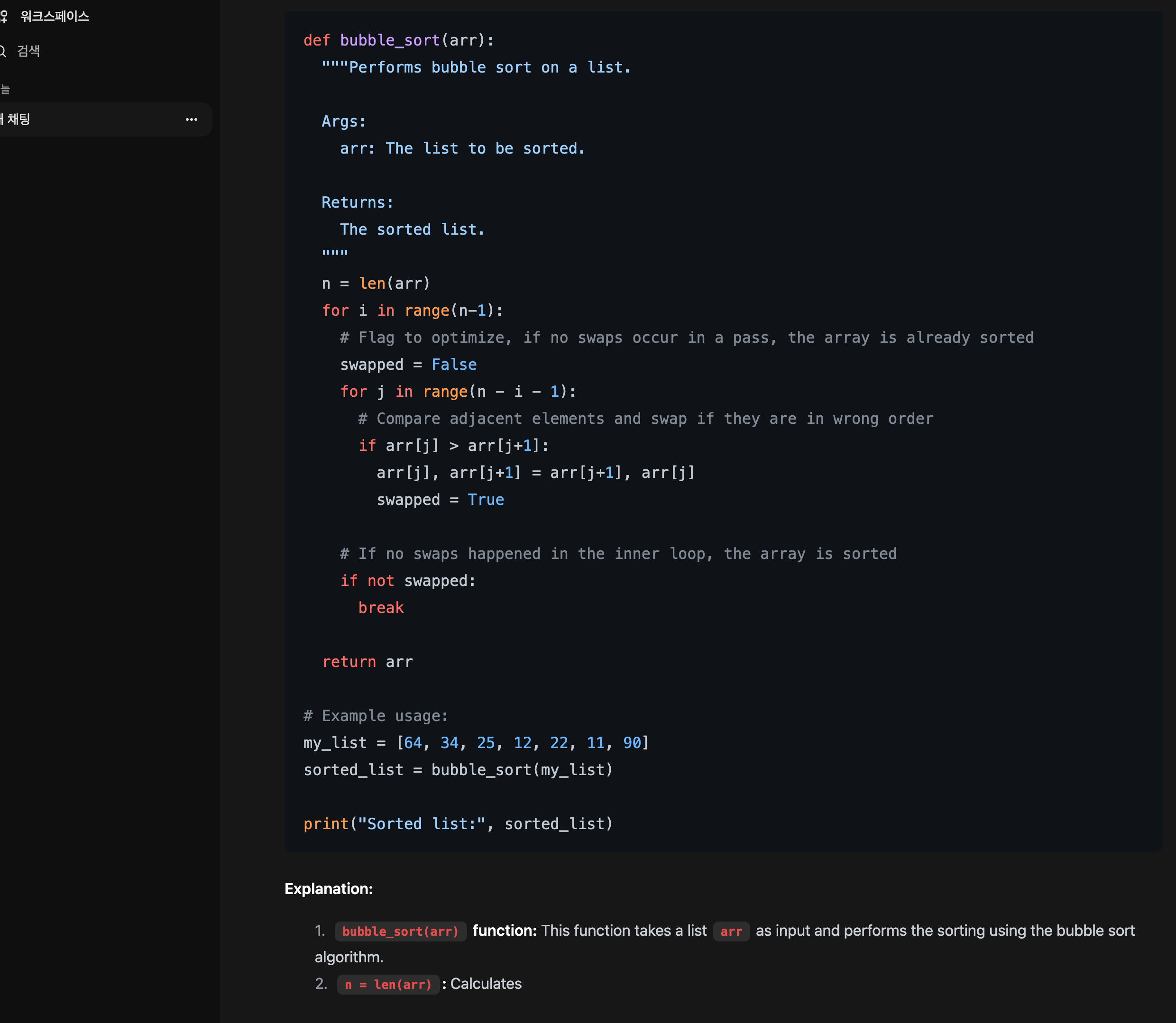The height and width of the screenshot is (1023, 1176).
Task: Click the 오늘 section header in sidebar
Action: [x=5, y=90]
